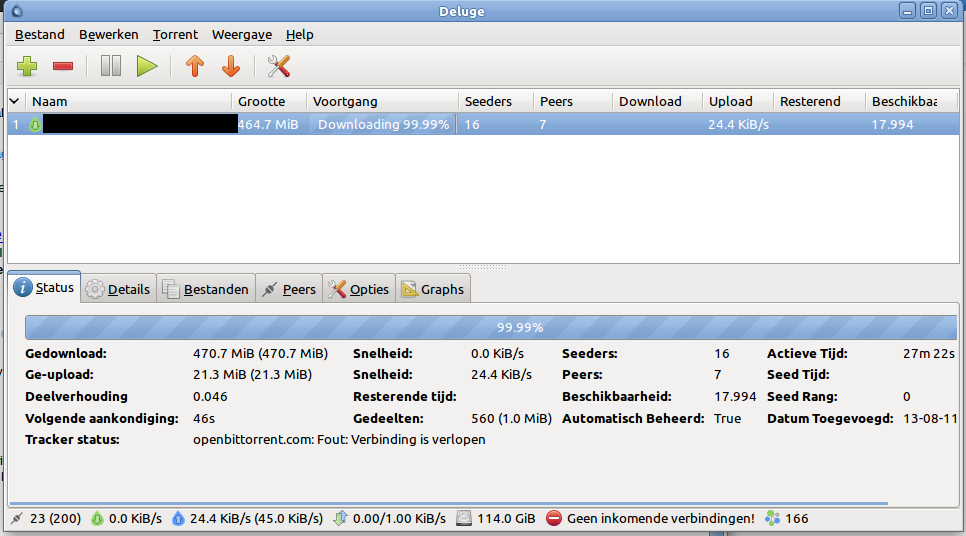Sort torrents by Grootte column header
Screen dimensions: 966x536
pyautogui.click(x=269, y=101)
